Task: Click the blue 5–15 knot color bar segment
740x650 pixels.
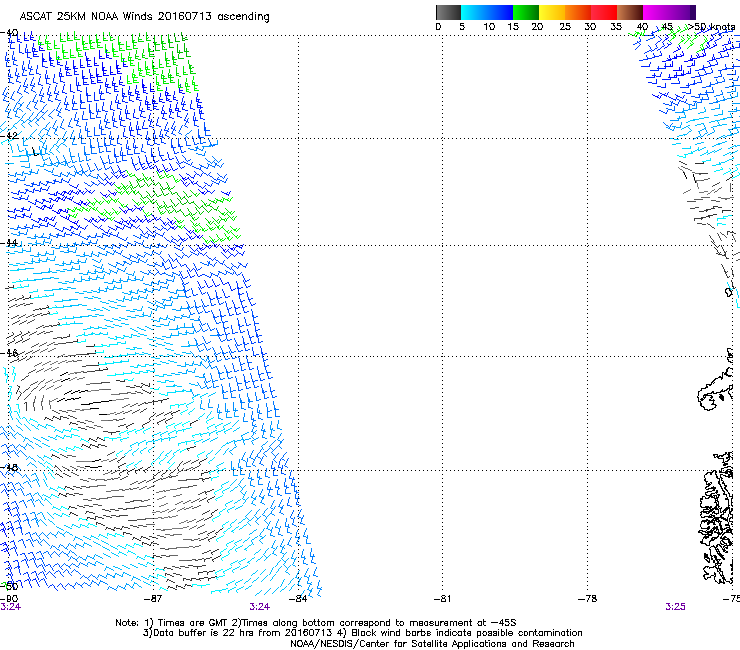Action: click(487, 12)
